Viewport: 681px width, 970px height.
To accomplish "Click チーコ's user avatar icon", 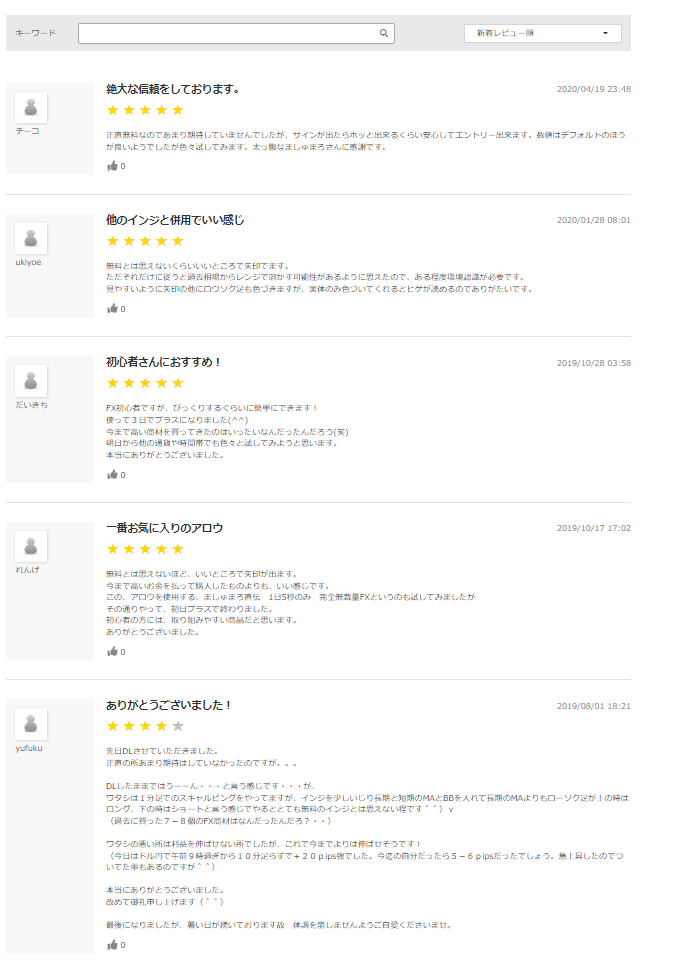I will pos(31,107).
